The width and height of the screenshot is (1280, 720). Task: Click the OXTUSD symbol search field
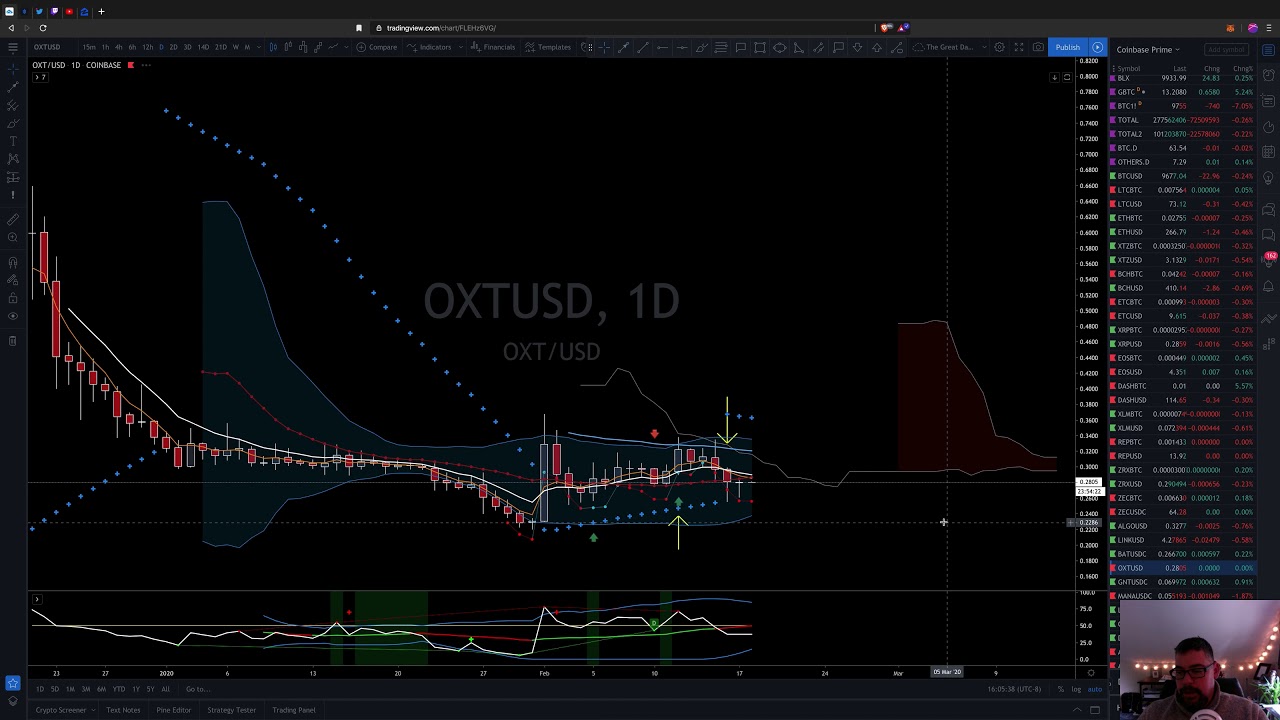pos(47,47)
